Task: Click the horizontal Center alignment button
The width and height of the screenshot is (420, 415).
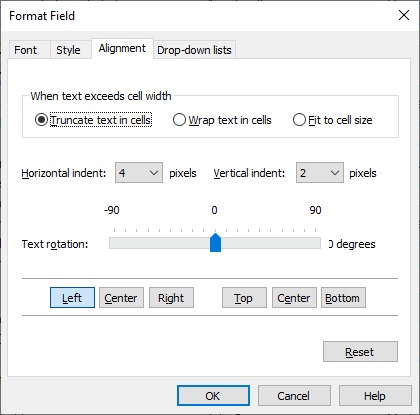Action: (121, 298)
